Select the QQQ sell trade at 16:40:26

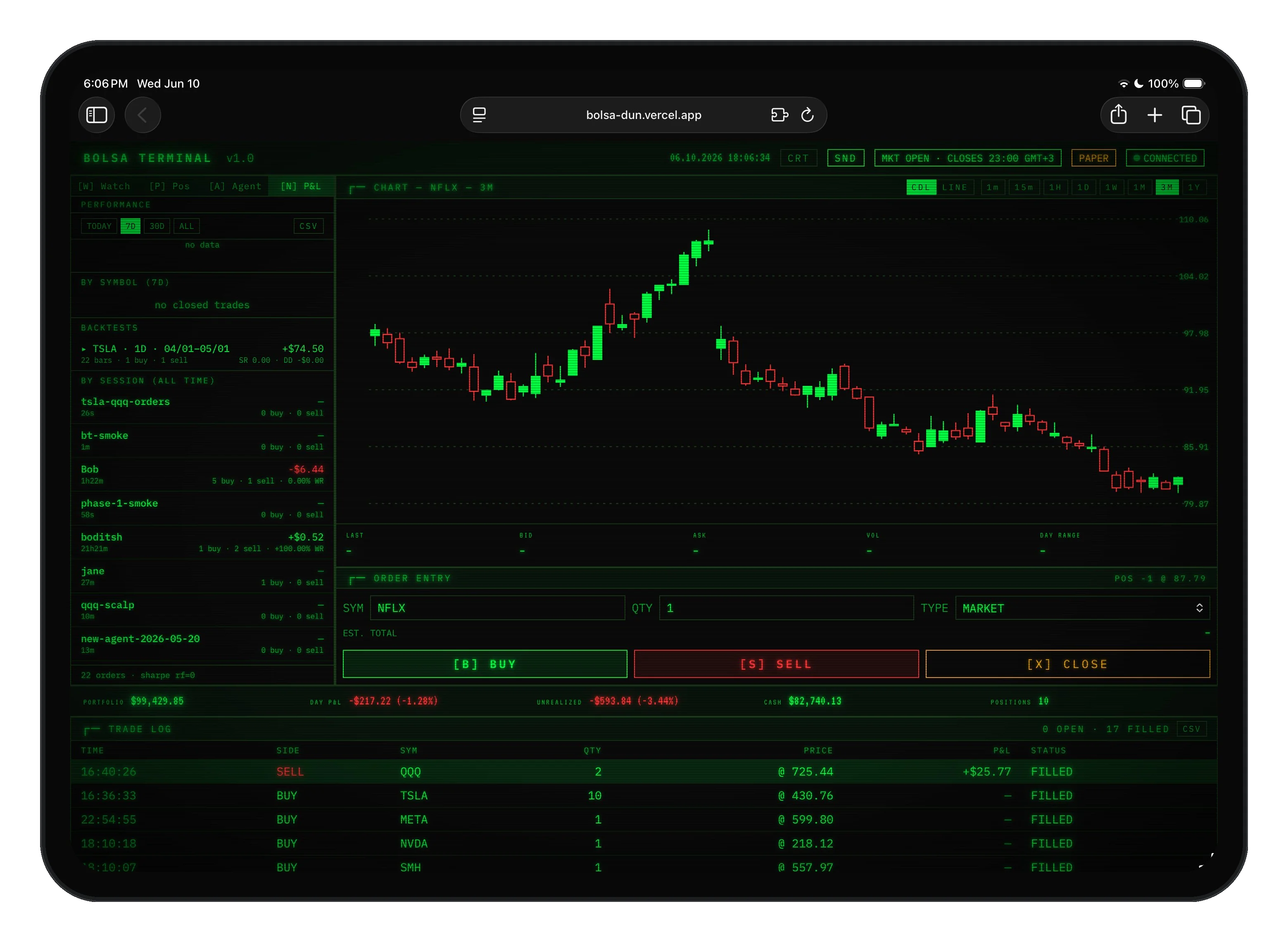643,772
